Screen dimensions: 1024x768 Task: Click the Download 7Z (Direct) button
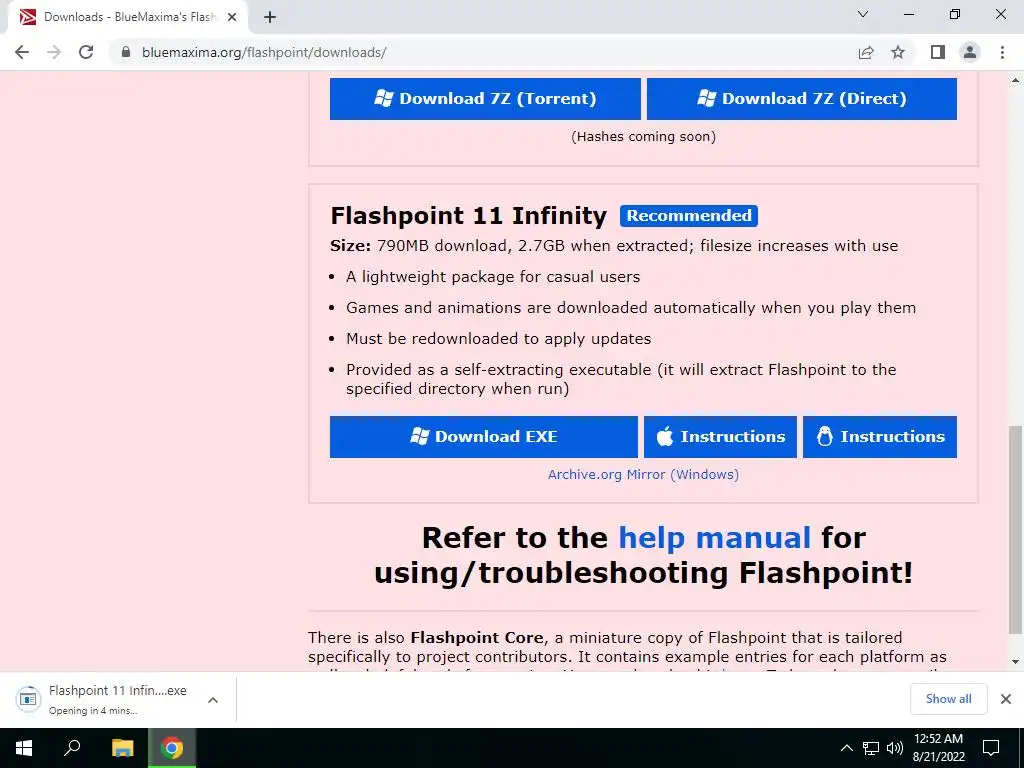[x=802, y=99]
